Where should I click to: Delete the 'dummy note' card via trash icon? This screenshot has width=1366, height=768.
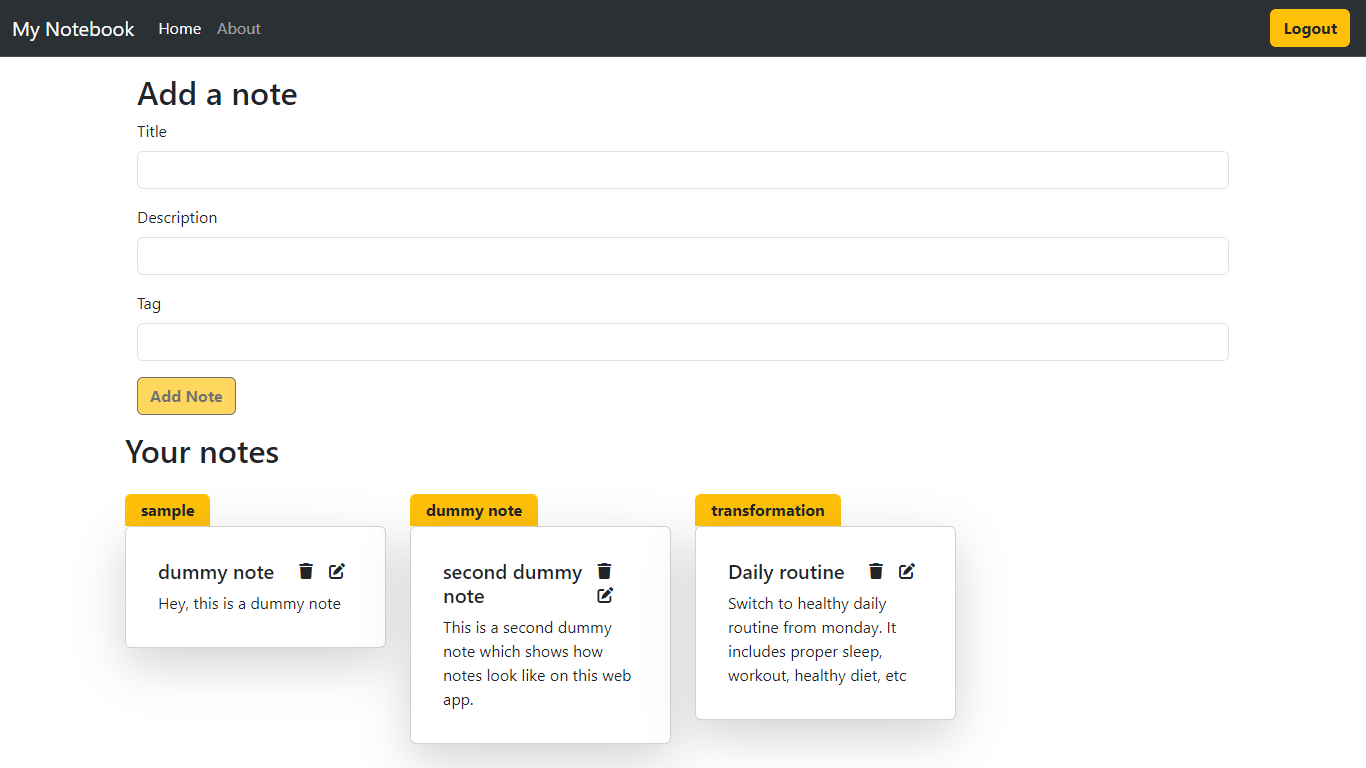(306, 571)
